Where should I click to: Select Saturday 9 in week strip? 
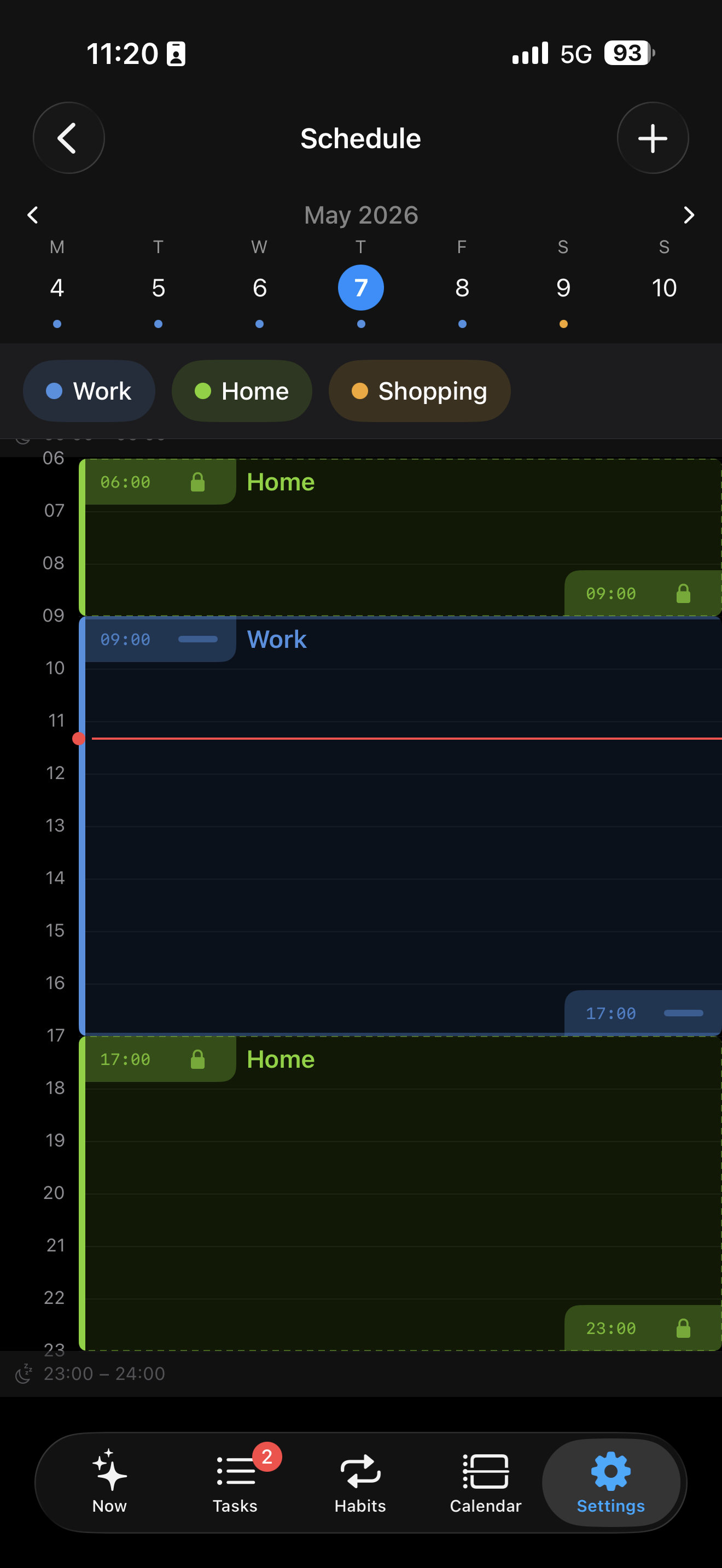(x=563, y=288)
